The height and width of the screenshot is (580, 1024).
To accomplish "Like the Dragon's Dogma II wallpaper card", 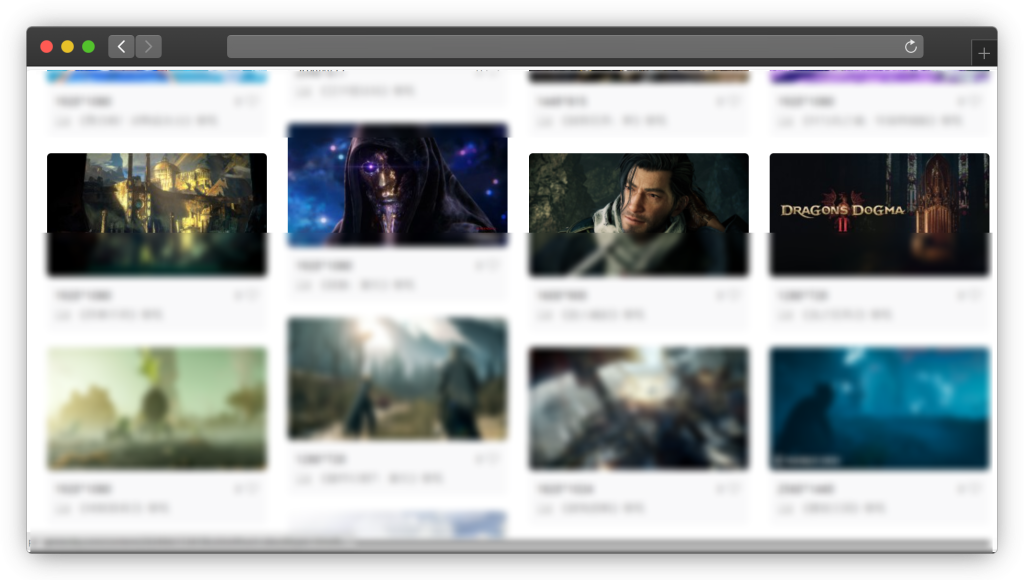I will (968, 296).
